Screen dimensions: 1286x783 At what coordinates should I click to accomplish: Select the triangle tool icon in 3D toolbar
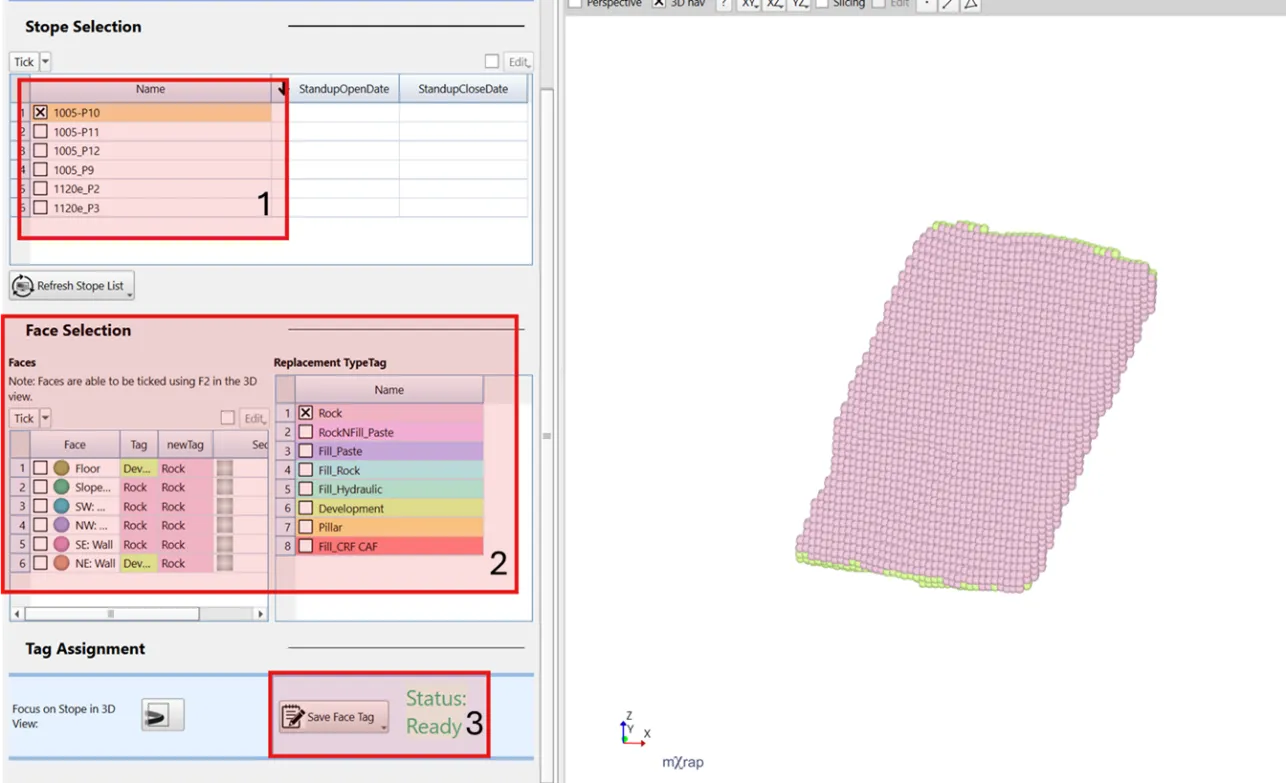click(x=970, y=4)
